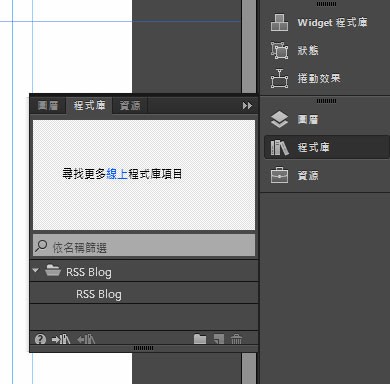Viewport: 390px width, 384px height.
Task: Switch to the 圖層 tab
Action: click(x=48, y=106)
